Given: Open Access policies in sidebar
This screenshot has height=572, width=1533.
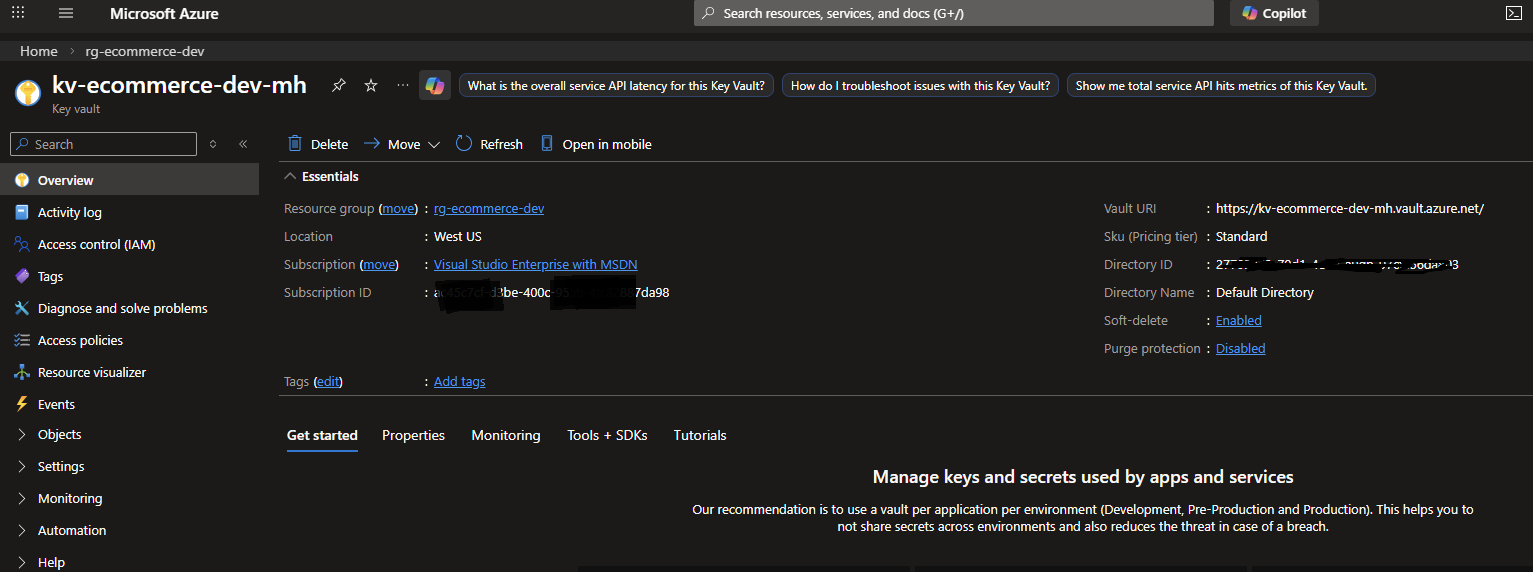Looking at the screenshot, I should pos(80,341).
